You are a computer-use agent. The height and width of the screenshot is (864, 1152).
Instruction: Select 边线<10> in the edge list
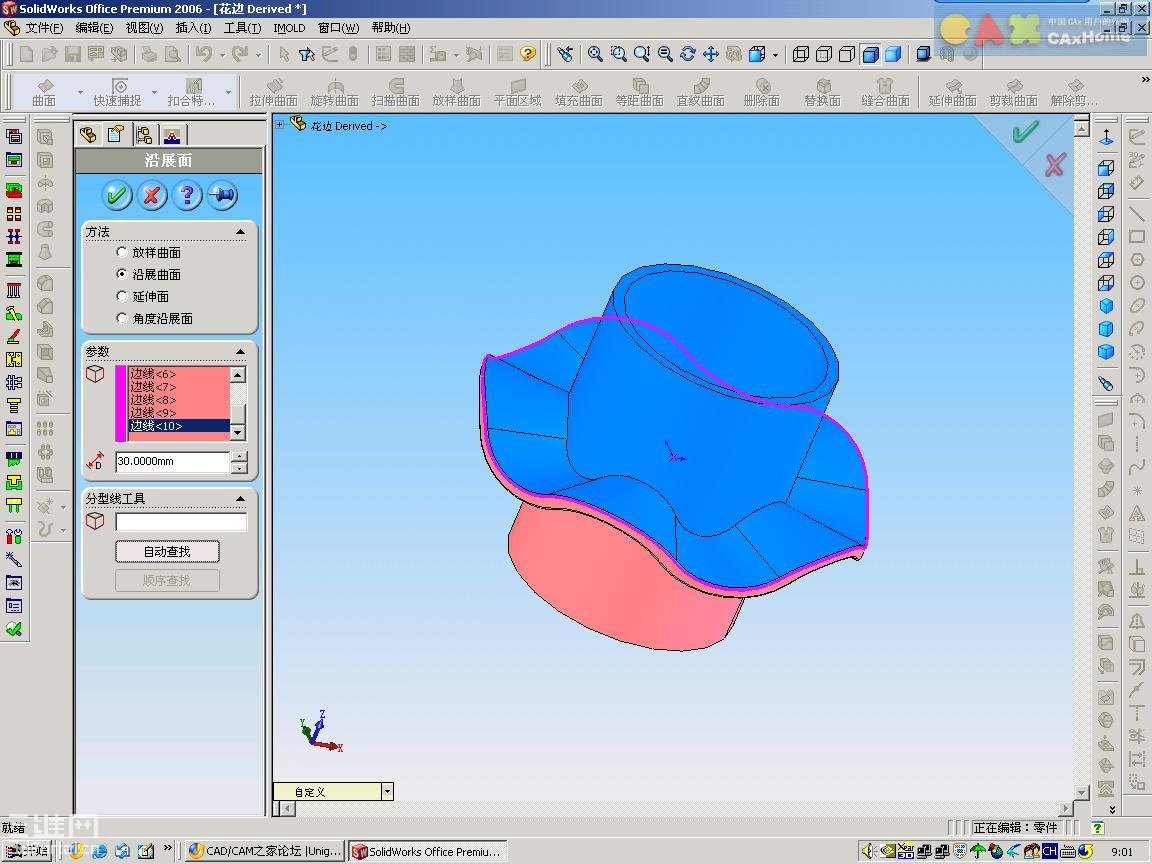click(x=179, y=426)
